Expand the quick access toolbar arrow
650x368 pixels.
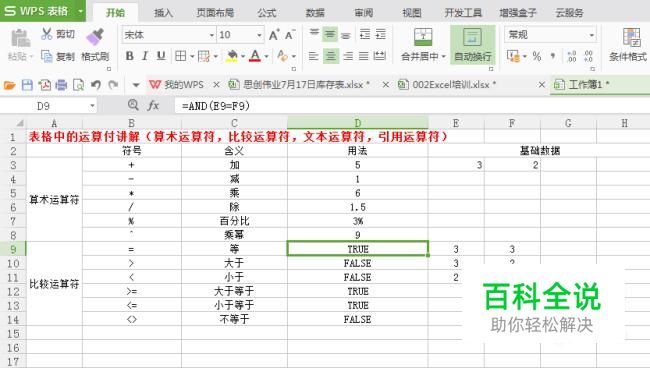[x=136, y=85]
